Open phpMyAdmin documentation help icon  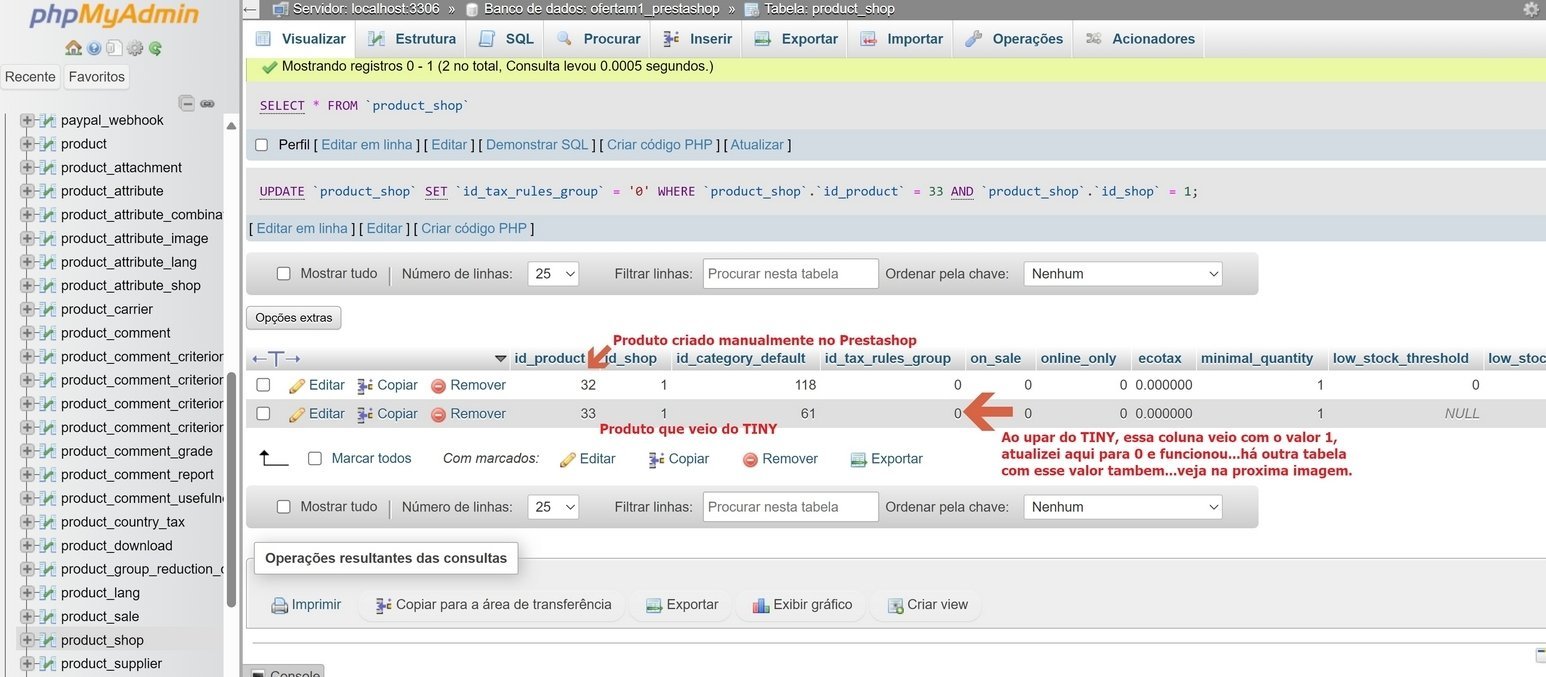tap(94, 48)
